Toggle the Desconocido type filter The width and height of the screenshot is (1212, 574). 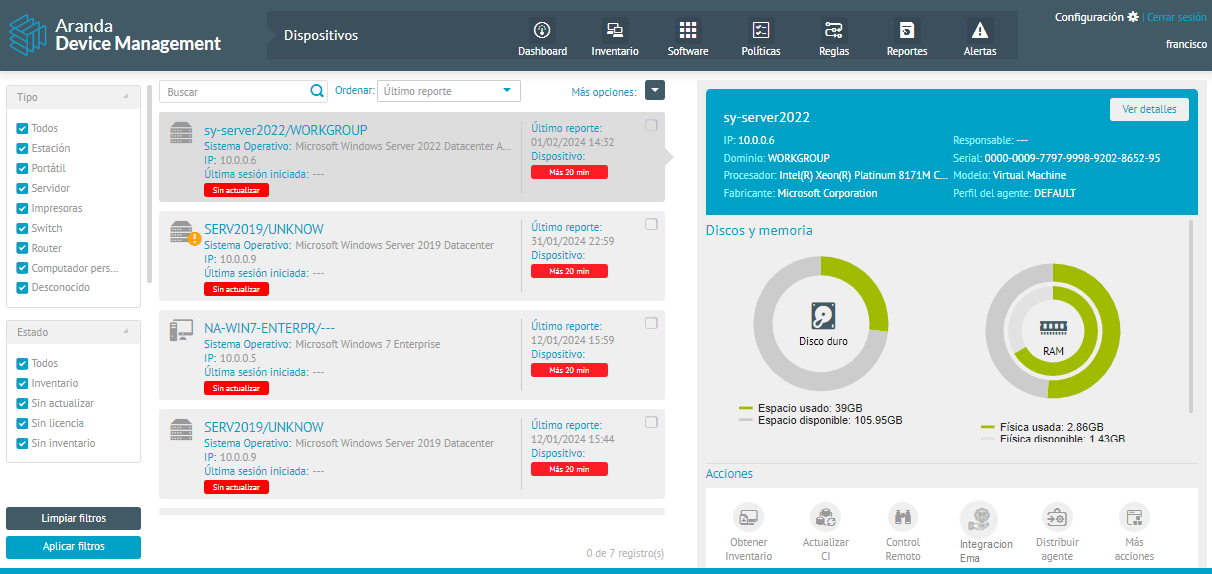22,288
